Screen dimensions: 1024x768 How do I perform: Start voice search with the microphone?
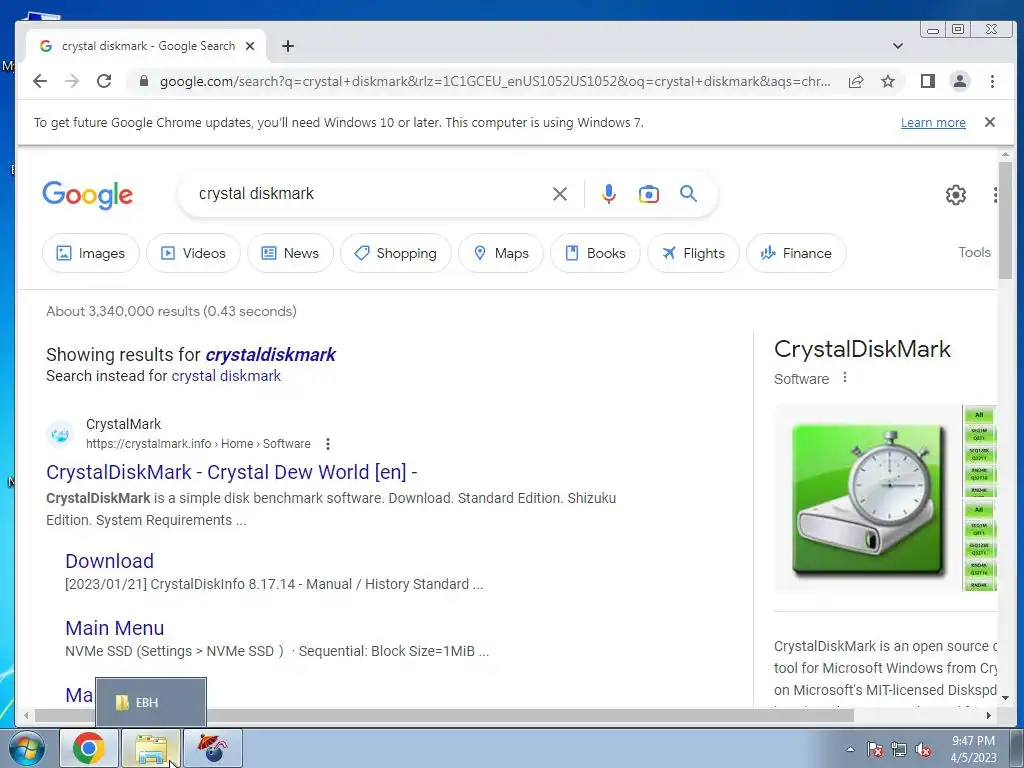609,194
